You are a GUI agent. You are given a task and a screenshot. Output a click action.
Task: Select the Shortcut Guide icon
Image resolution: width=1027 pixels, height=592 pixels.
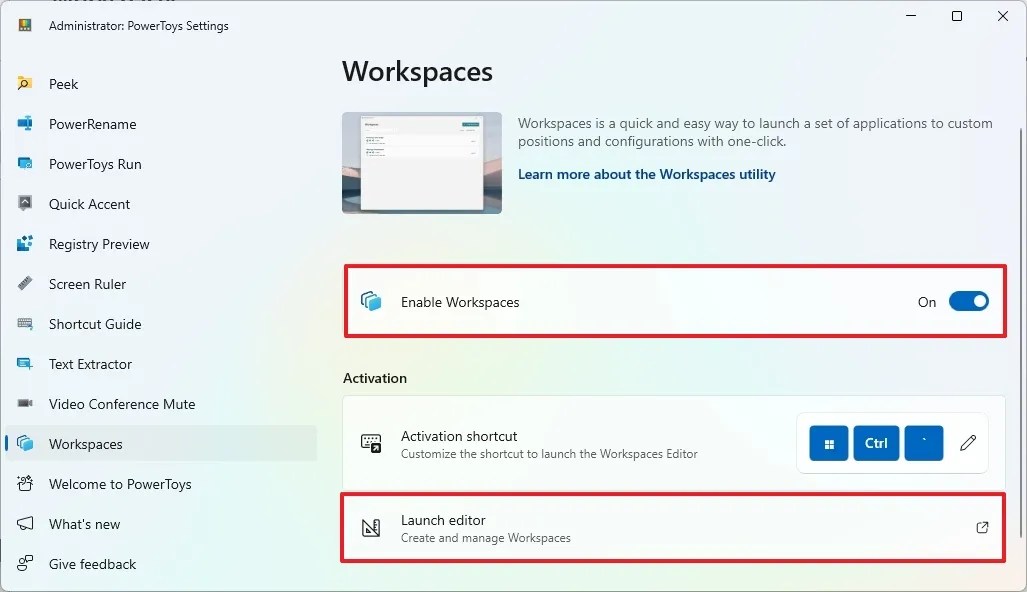pyautogui.click(x=27, y=324)
